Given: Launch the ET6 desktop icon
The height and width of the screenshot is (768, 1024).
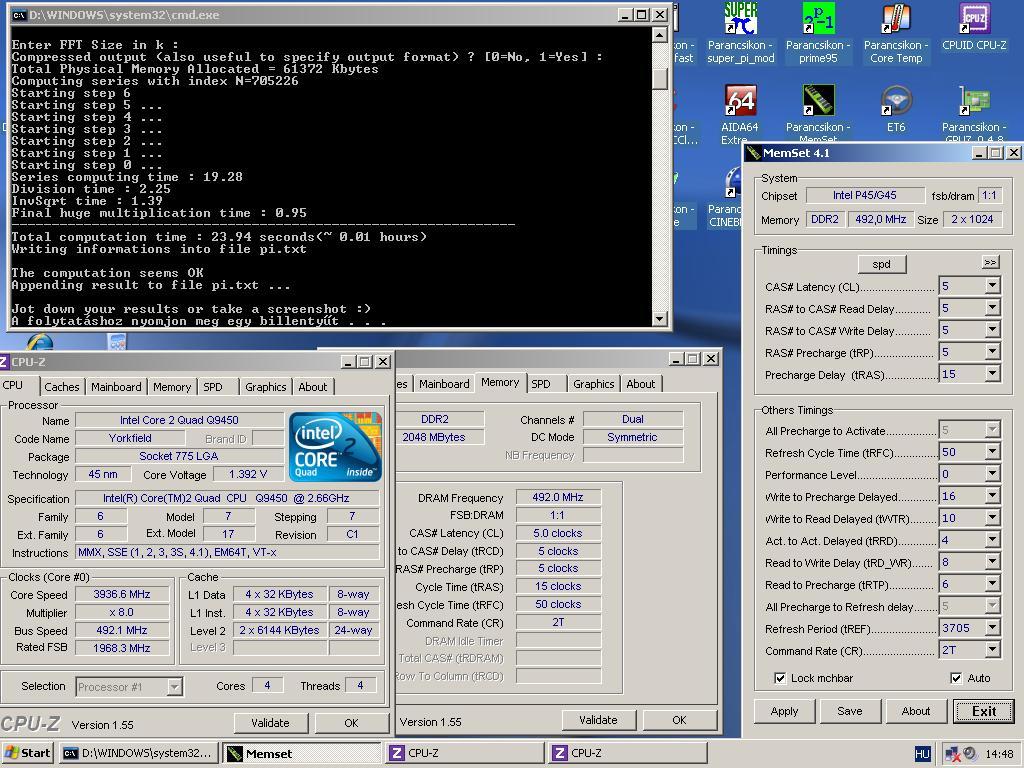Looking at the screenshot, I should (x=896, y=110).
